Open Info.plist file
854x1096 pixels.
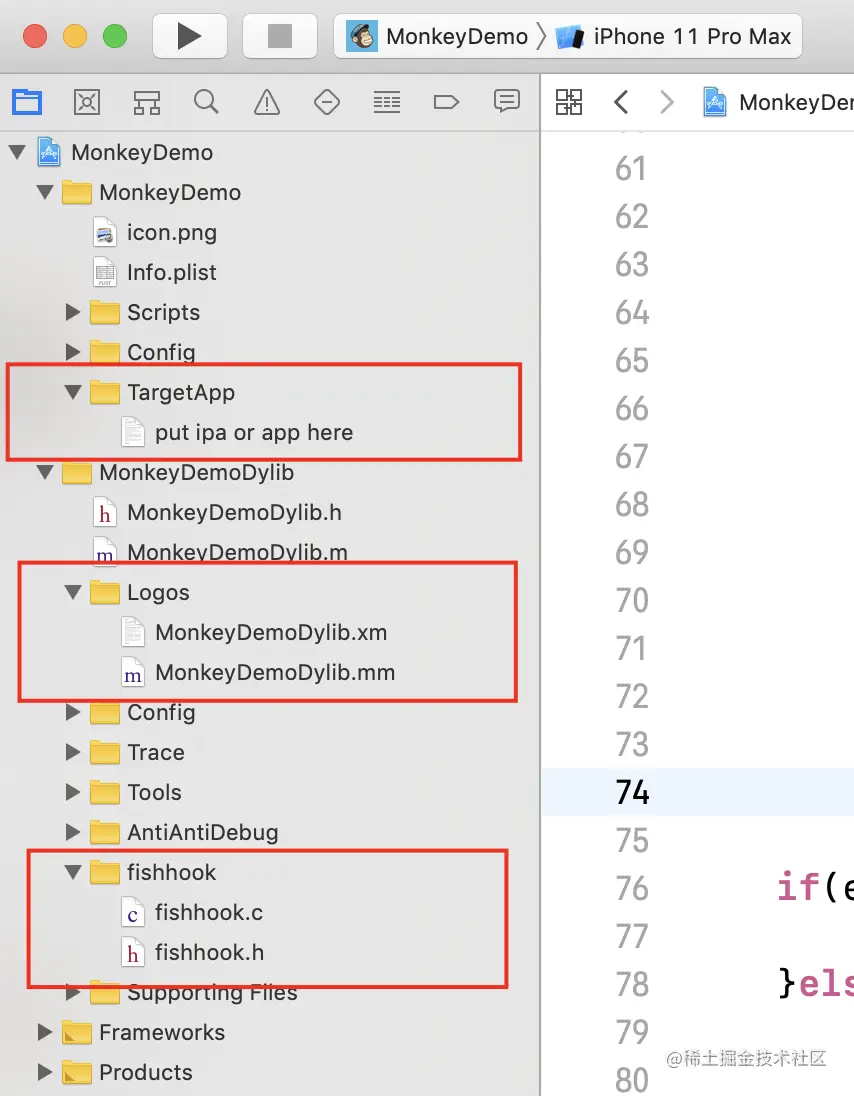155,272
